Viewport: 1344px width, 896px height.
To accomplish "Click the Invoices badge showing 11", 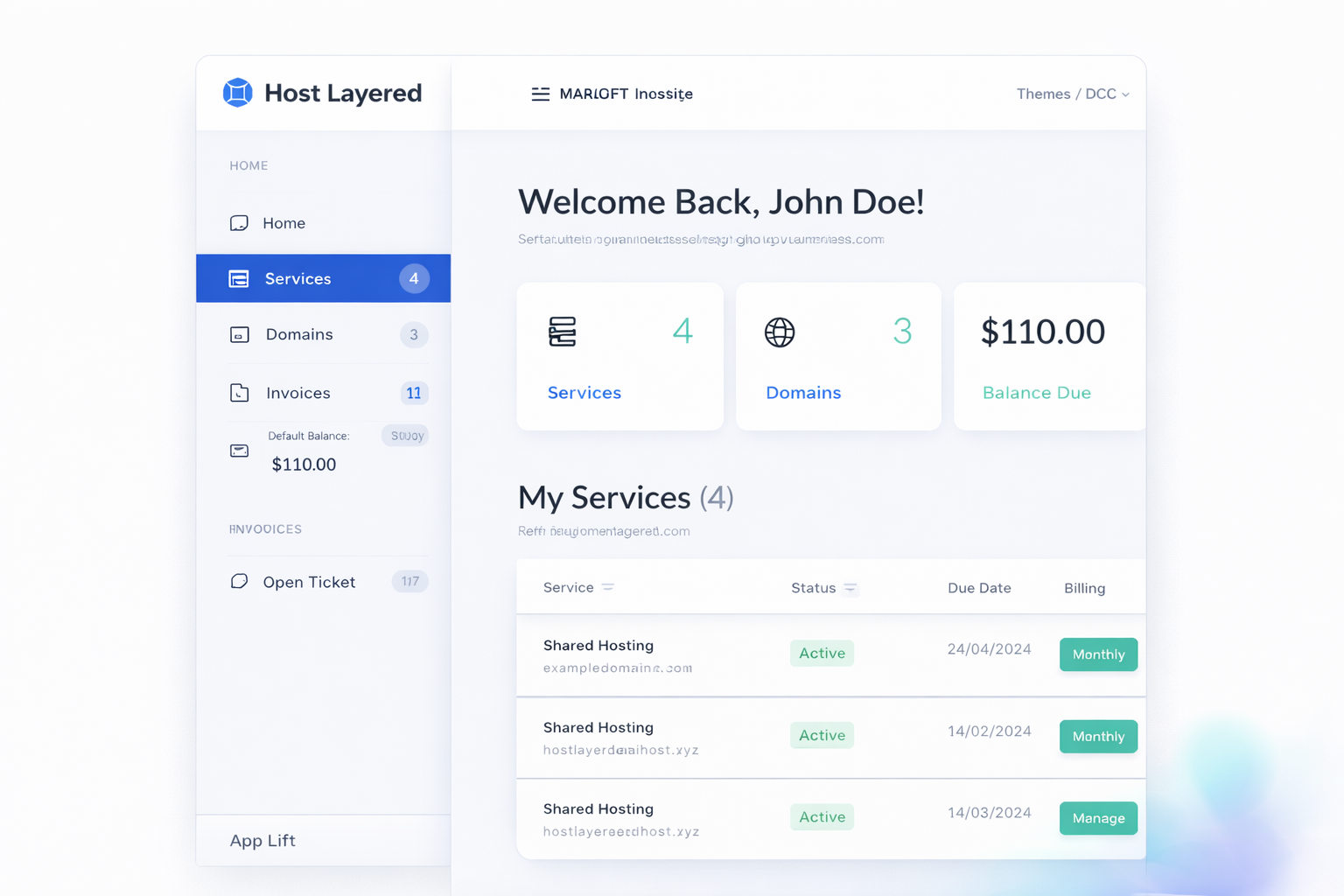I will [414, 393].
